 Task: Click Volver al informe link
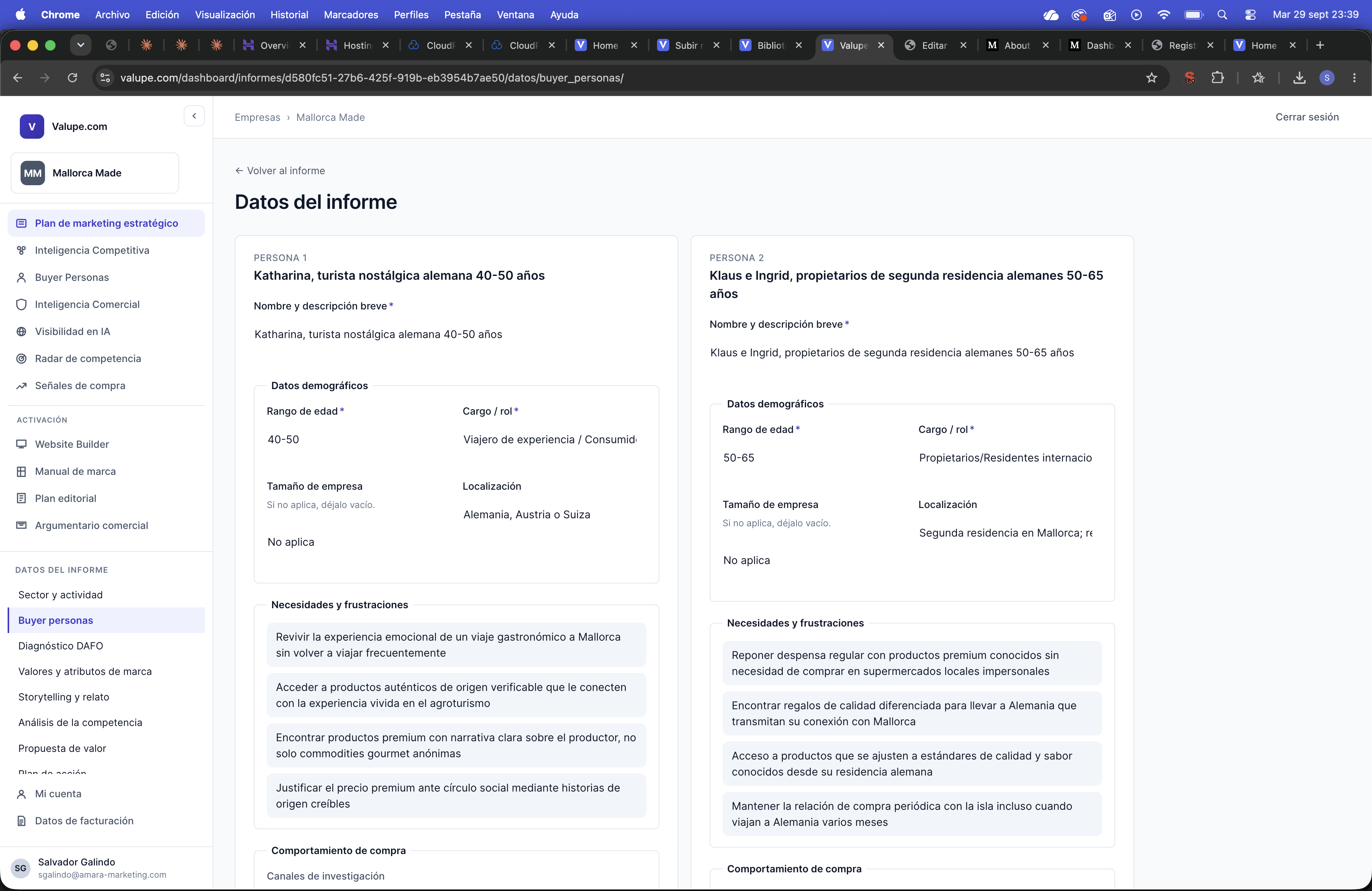pos(280,171)
